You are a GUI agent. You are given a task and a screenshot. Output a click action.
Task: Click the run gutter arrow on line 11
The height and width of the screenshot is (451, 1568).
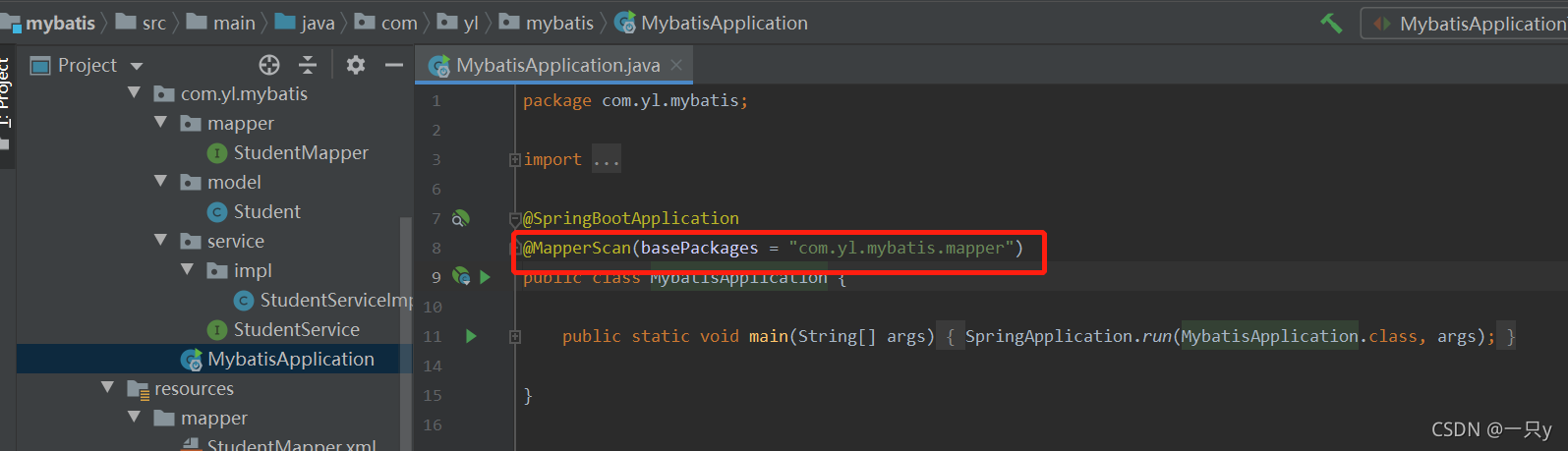(471, 336)
